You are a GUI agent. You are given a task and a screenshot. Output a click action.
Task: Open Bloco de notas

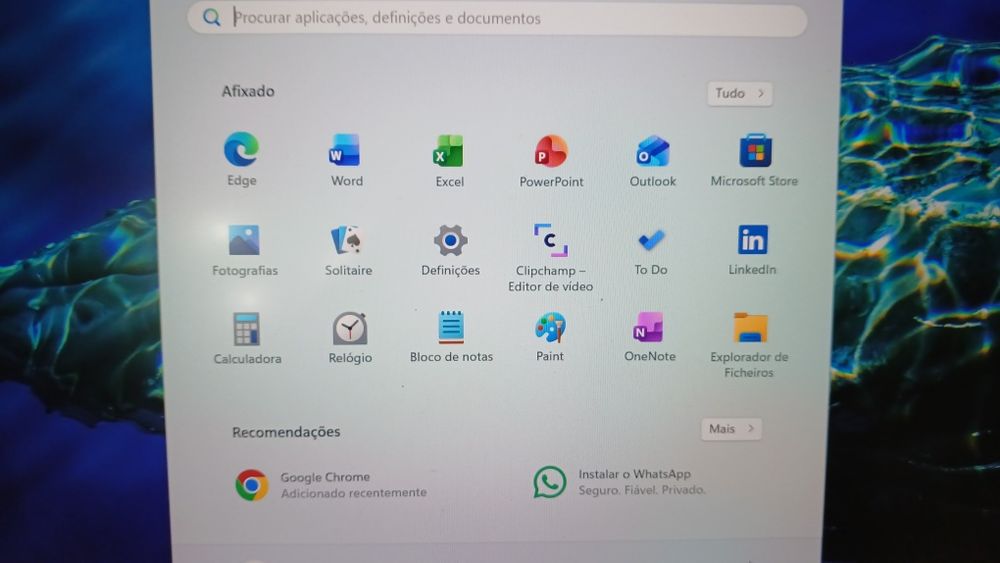pos(451,327)
